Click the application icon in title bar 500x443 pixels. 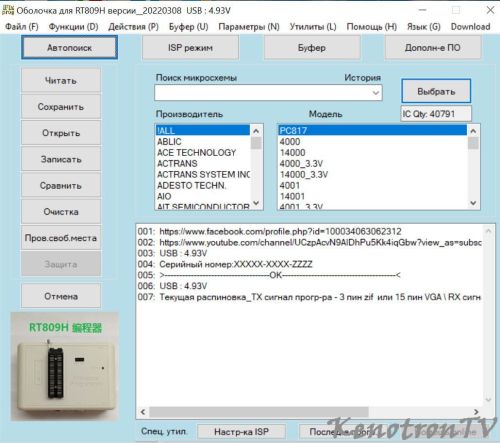8,10
